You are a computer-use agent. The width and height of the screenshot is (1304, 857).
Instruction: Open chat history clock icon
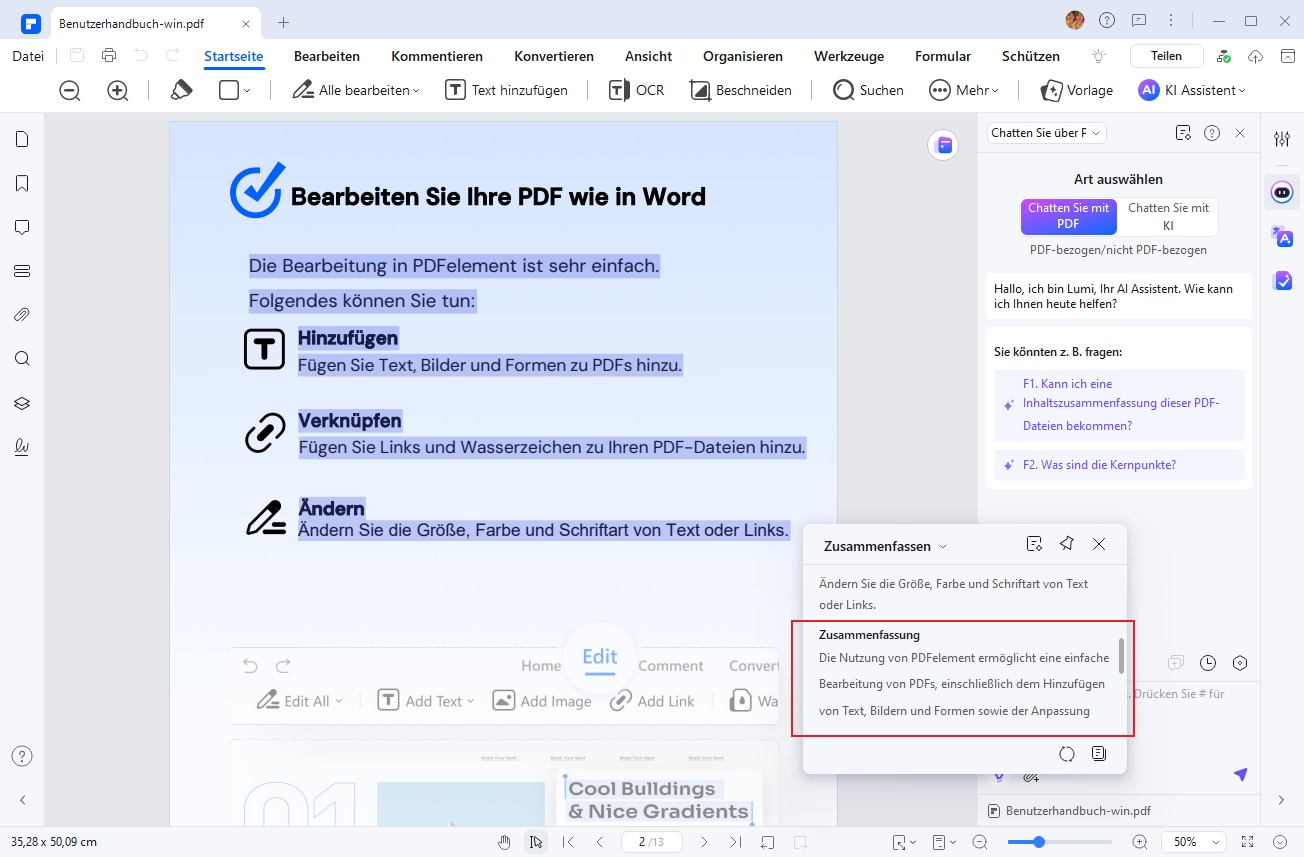[1208, 663]
